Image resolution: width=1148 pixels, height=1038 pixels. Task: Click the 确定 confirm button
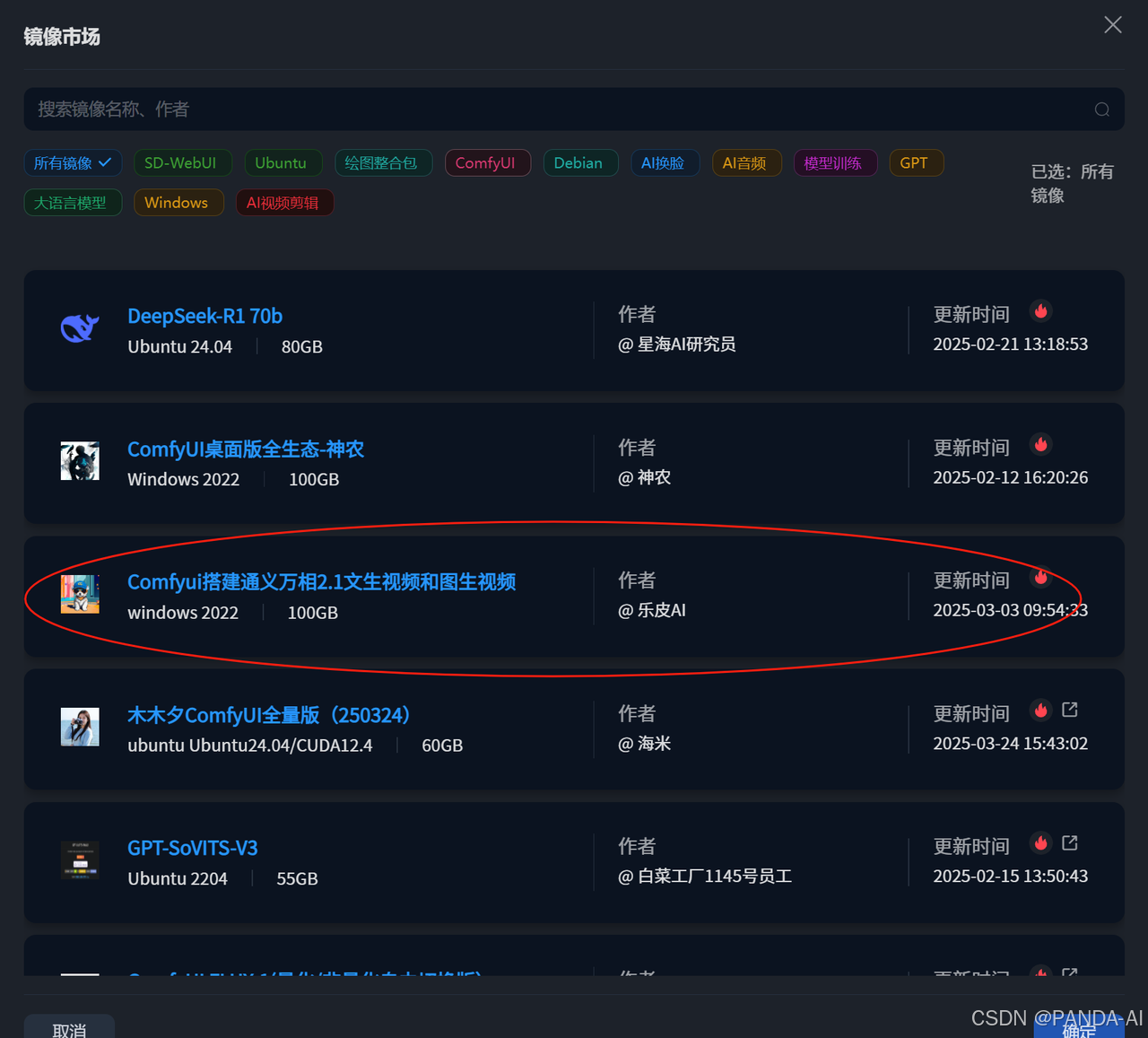[1079, 1028]
